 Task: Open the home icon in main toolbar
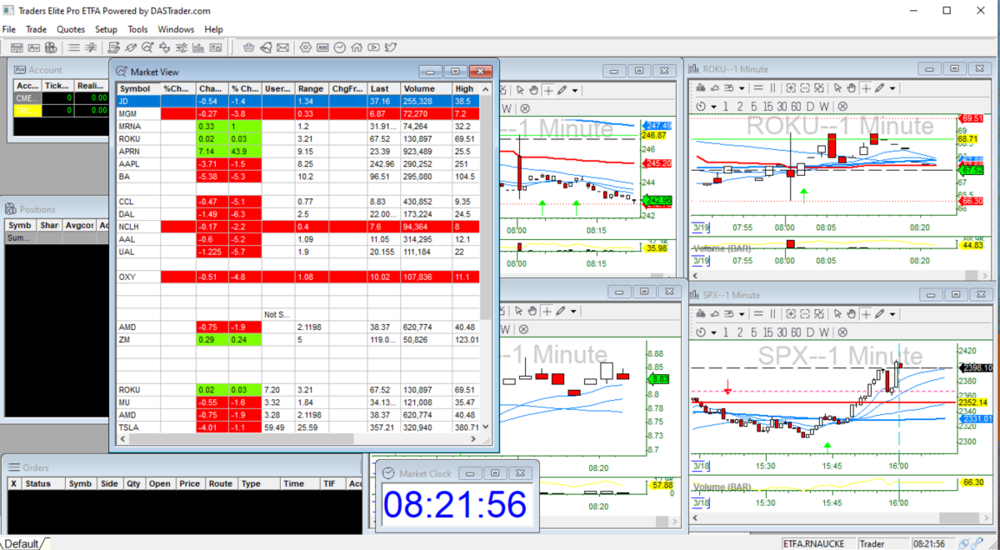356,48
